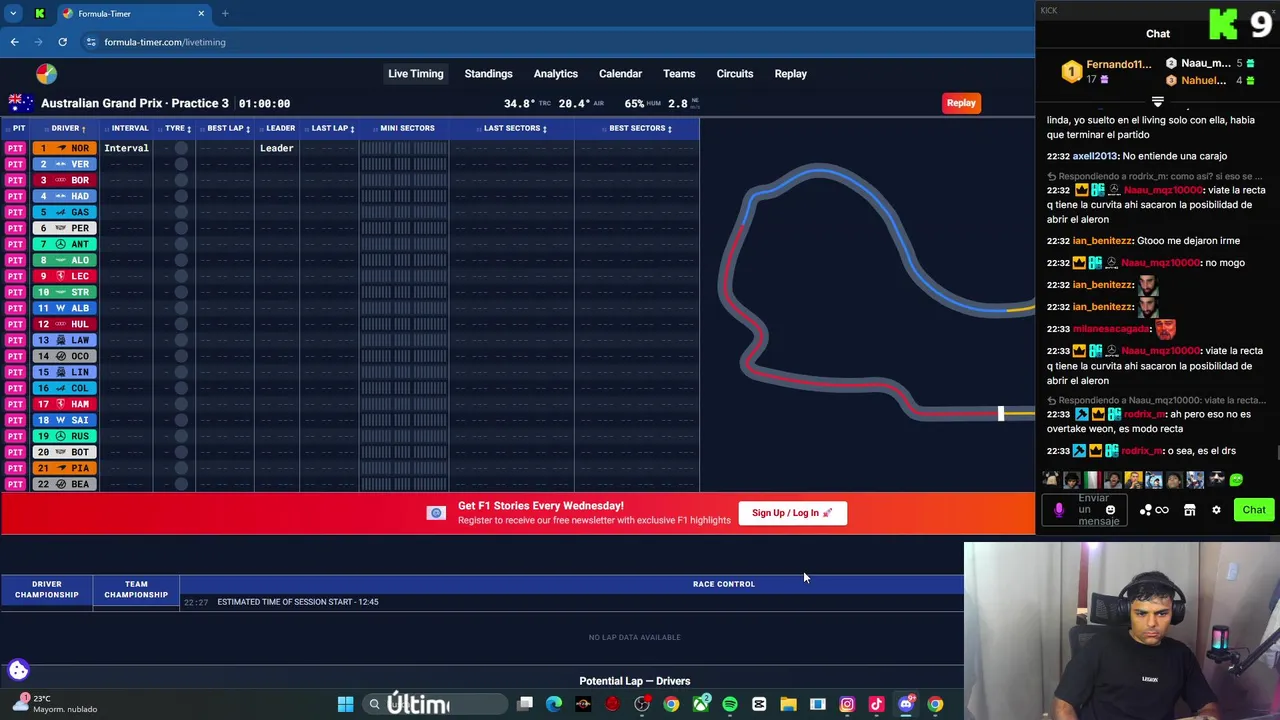Expand the chat leaderboard arrow
This screenshot has width=1280, height=720.
[x=1157, y=102]
